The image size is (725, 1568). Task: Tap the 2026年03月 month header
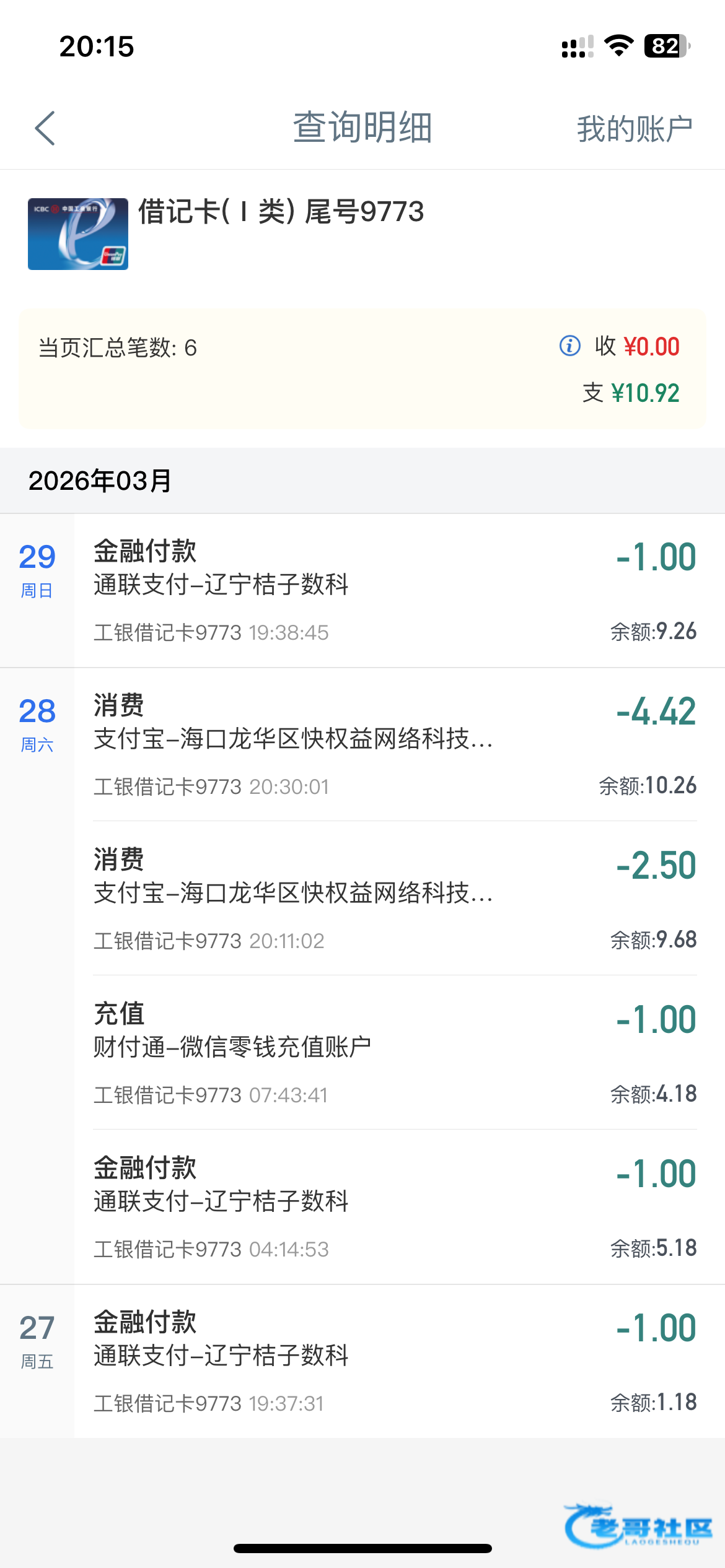(x=100, y=481)
